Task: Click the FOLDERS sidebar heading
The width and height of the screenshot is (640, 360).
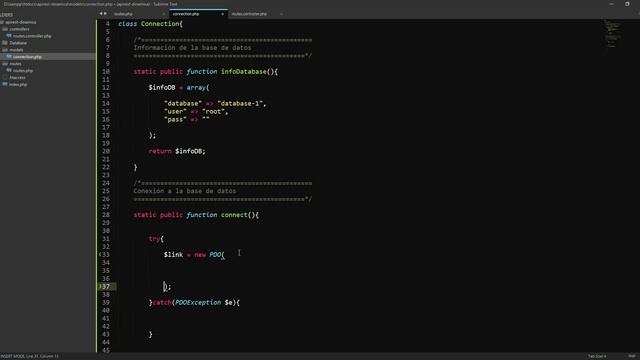Action: (6, 15)
